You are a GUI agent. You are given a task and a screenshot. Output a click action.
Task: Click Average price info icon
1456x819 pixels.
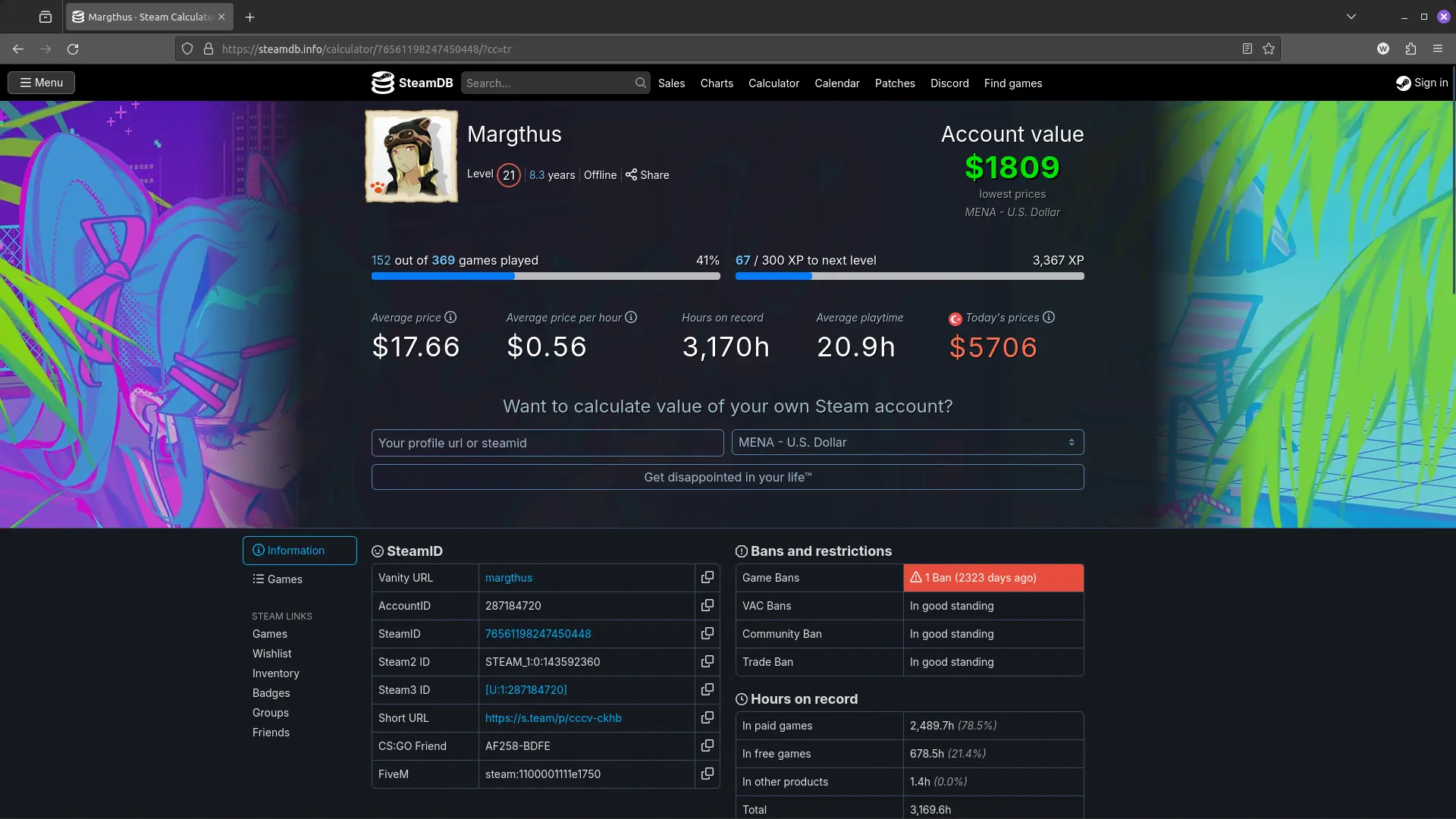coord(450,317)
